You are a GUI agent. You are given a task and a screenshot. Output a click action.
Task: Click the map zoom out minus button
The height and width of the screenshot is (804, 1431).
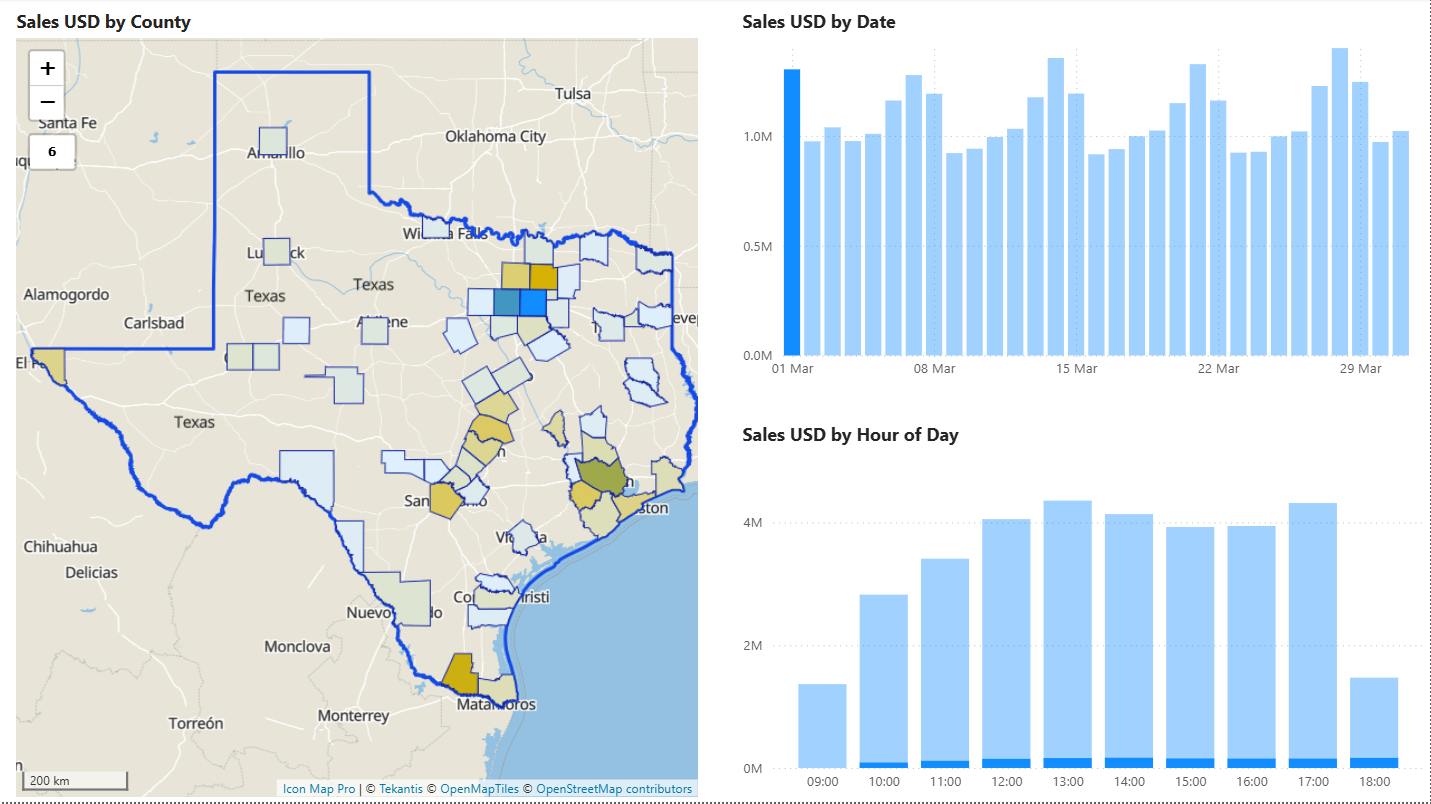point(47,102)
